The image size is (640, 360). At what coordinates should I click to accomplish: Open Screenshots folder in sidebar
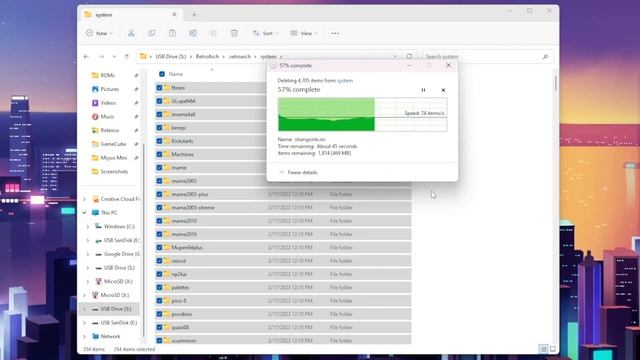[x=114, y=171]
